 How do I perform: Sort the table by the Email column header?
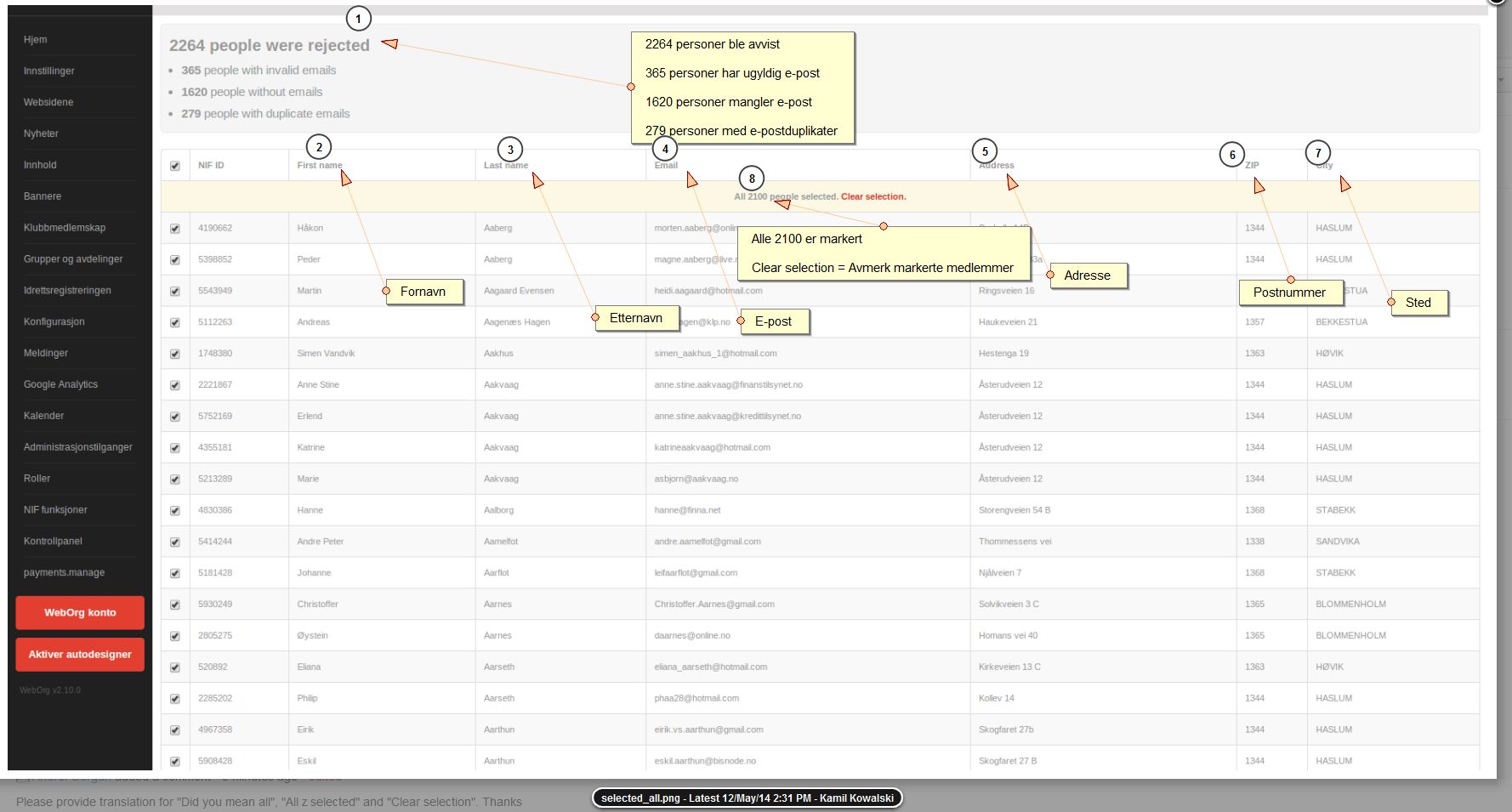coord(666,165)
